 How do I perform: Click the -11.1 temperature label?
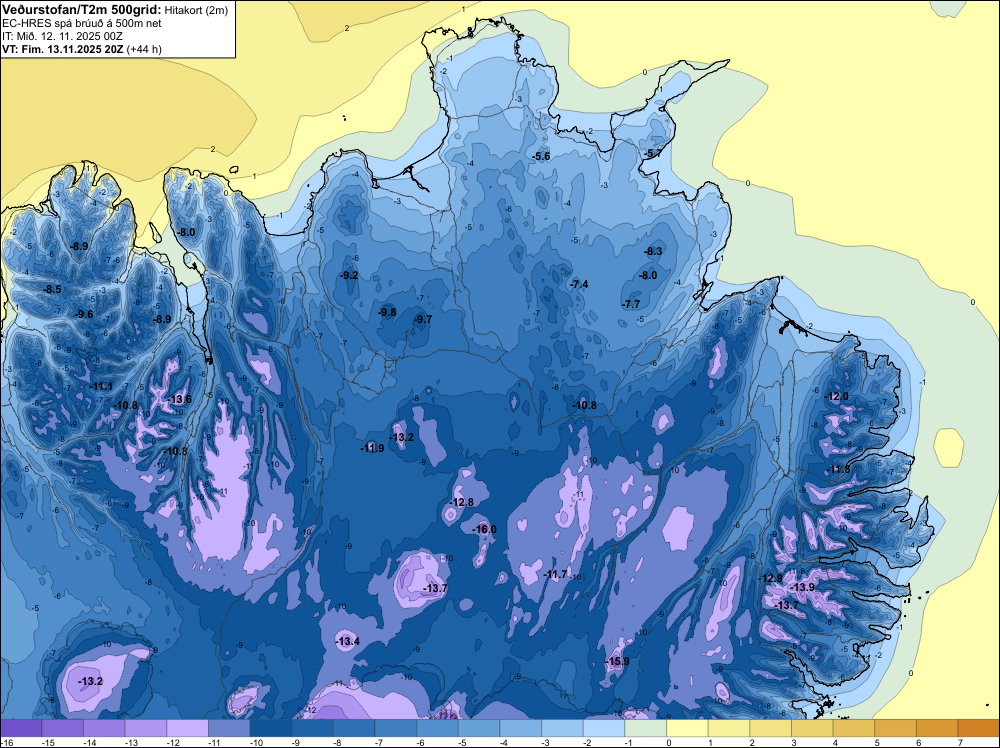101,386
